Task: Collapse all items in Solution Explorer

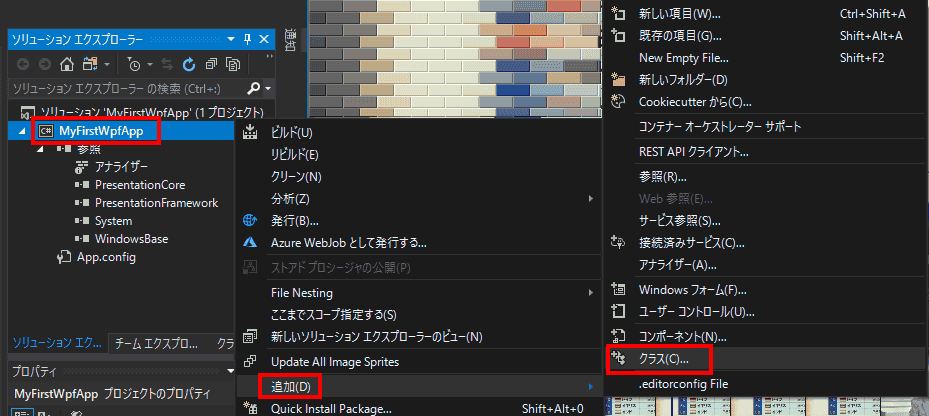Action: 212,64
